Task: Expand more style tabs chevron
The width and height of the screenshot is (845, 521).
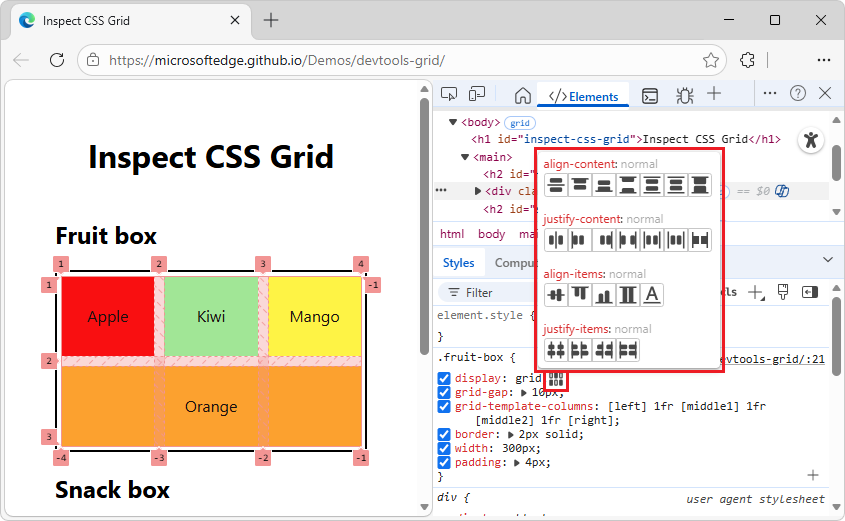Action: (827, 260)
